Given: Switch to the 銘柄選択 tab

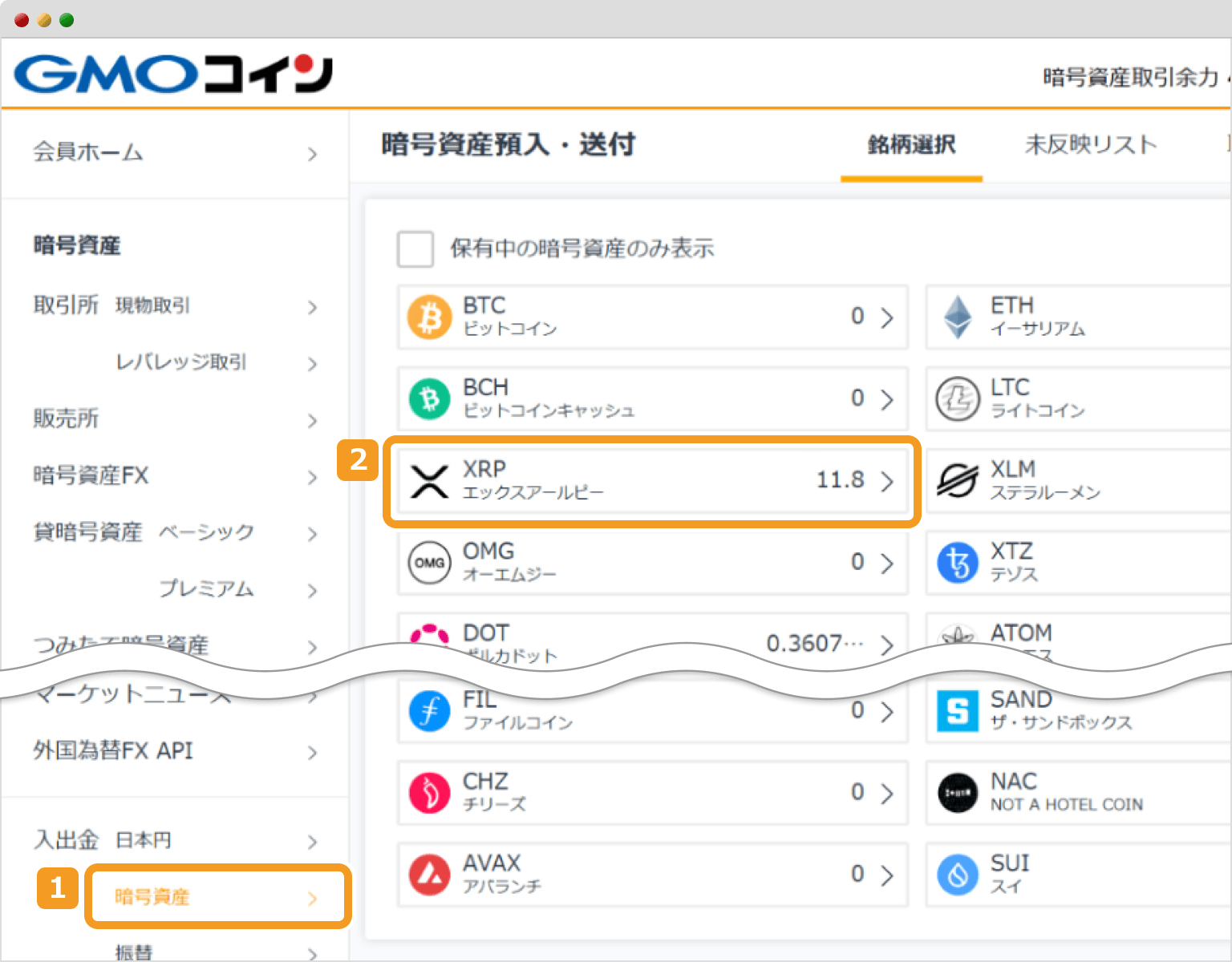Looking at the screenshot, I should 911,145.
